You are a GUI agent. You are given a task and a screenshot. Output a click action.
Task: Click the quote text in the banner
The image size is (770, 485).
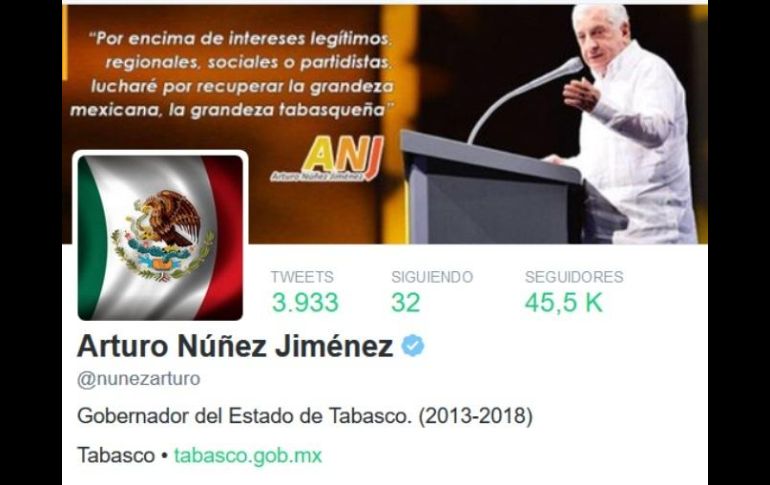click(x=233, y=74)
